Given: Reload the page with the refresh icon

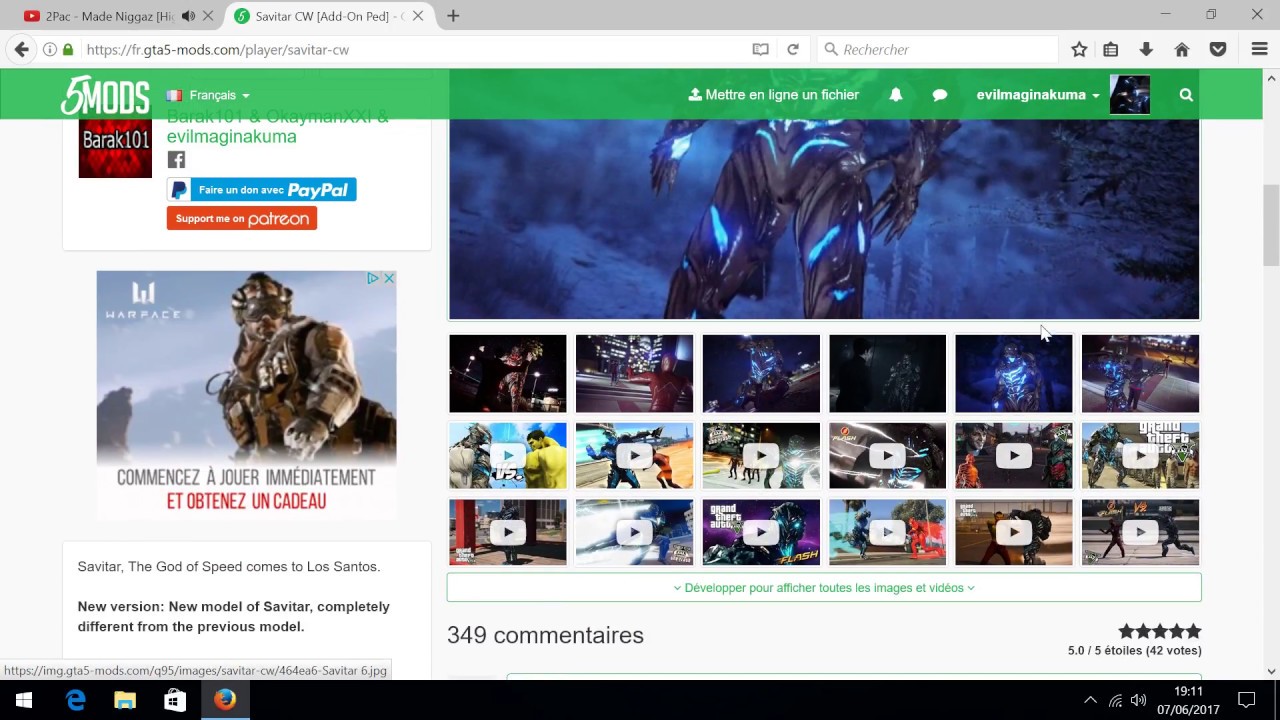Looking at the screenshot, I should pos(793,49).
